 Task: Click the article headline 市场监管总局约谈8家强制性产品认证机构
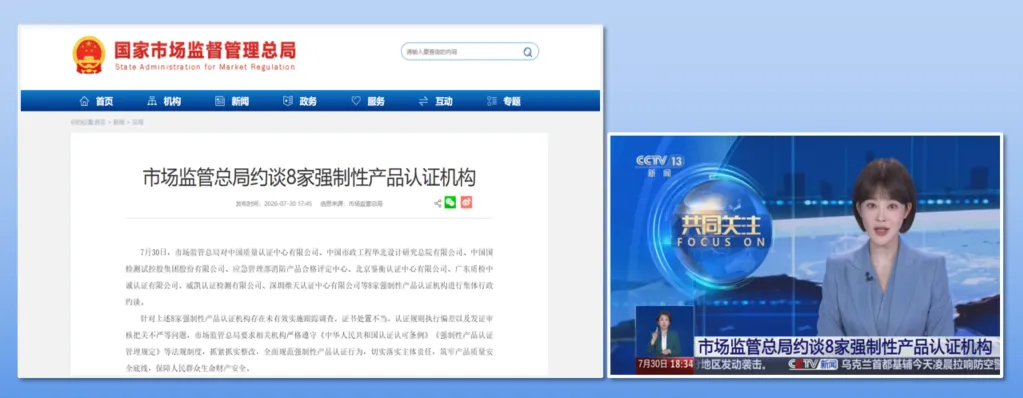tap(309, 177)
